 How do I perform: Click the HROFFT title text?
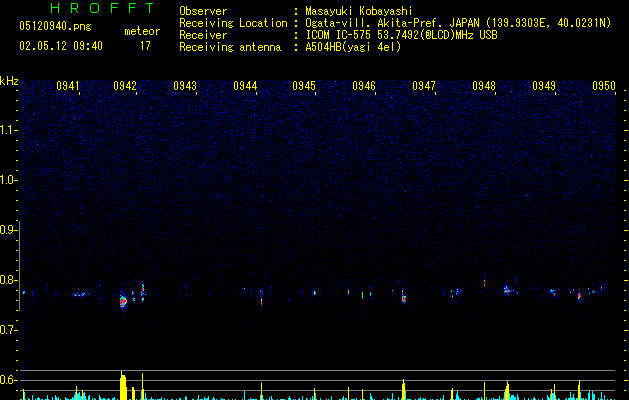(102, 8)
